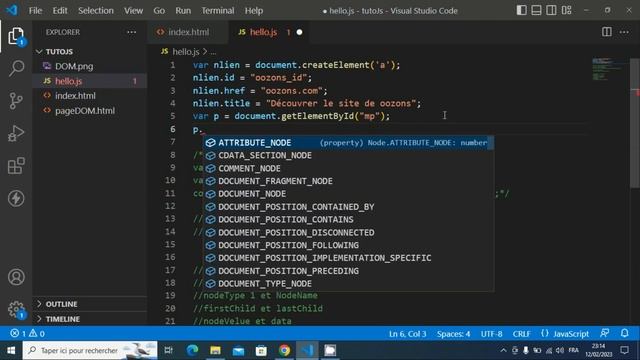
Task: Open the Accounts menu icon
Action: 16,277
